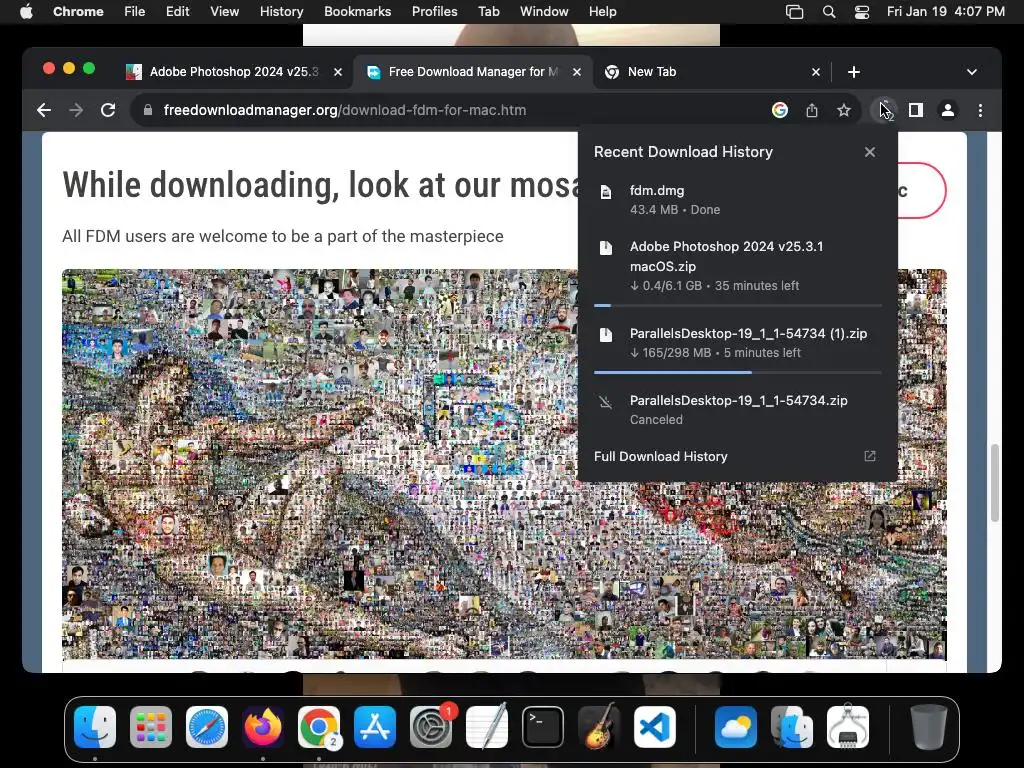1024x768 pixels.
Task: Open the Apple menu
Action: click(x=26, y=12)
